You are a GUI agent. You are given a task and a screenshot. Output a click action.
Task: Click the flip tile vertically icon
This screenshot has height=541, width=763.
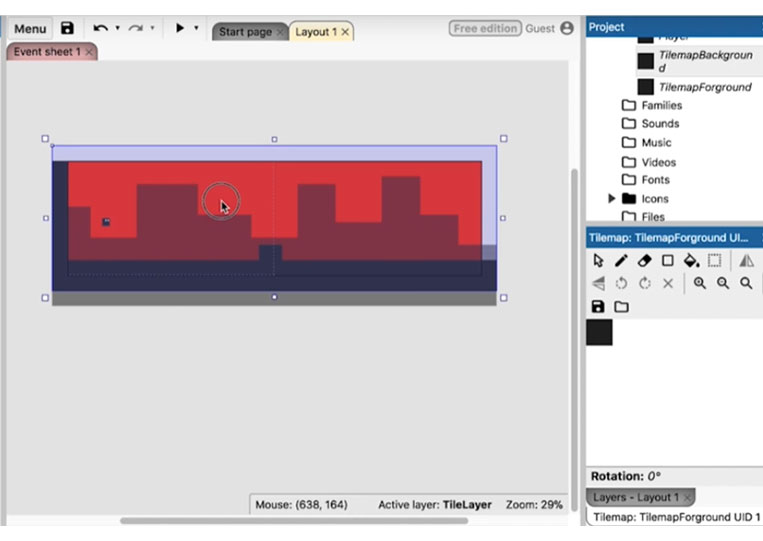[599, 283]
